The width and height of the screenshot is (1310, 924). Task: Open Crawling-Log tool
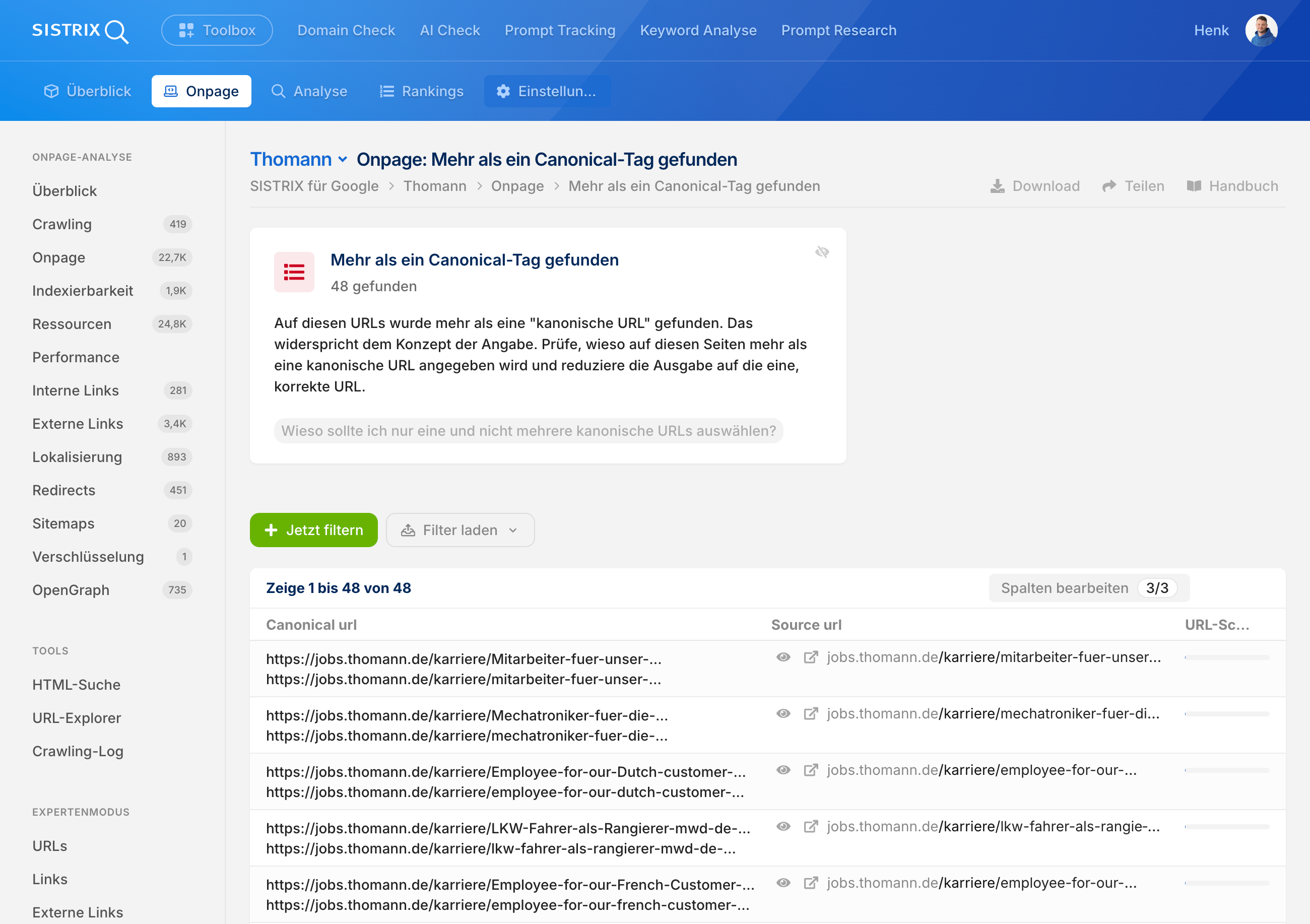click(78, 751)
